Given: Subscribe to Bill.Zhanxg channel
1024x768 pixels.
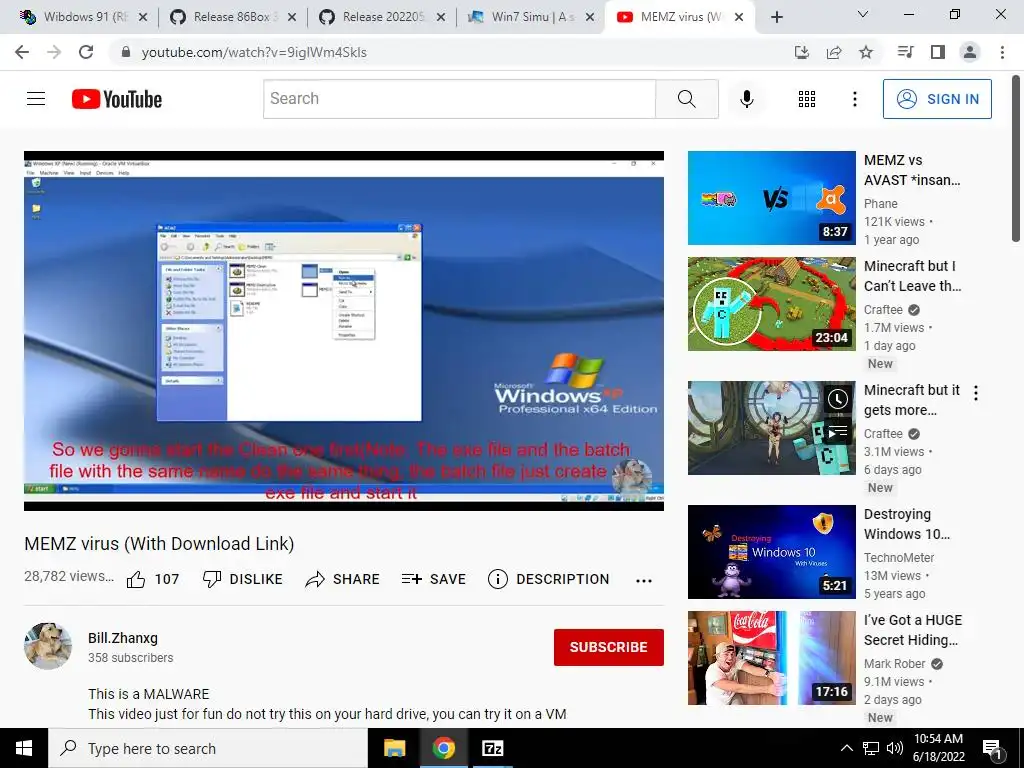Looking at the screenshot, I should (x=609, y=647).
